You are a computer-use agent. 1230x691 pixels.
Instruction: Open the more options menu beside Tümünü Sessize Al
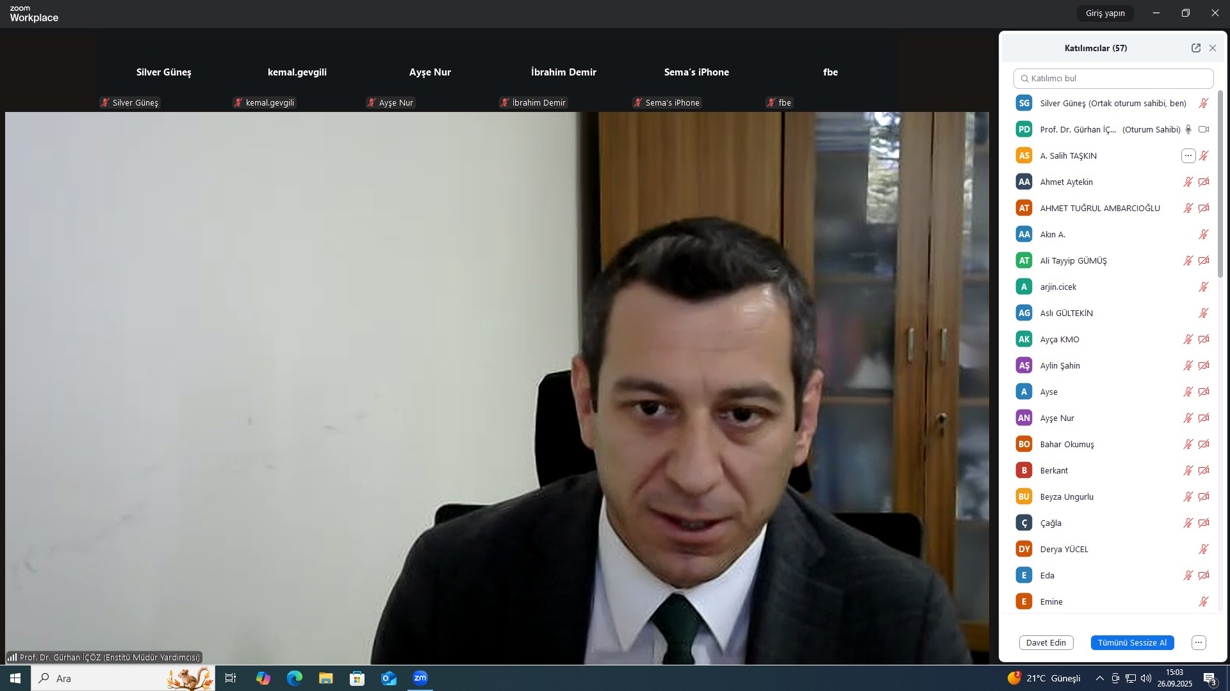(1198, 643)
